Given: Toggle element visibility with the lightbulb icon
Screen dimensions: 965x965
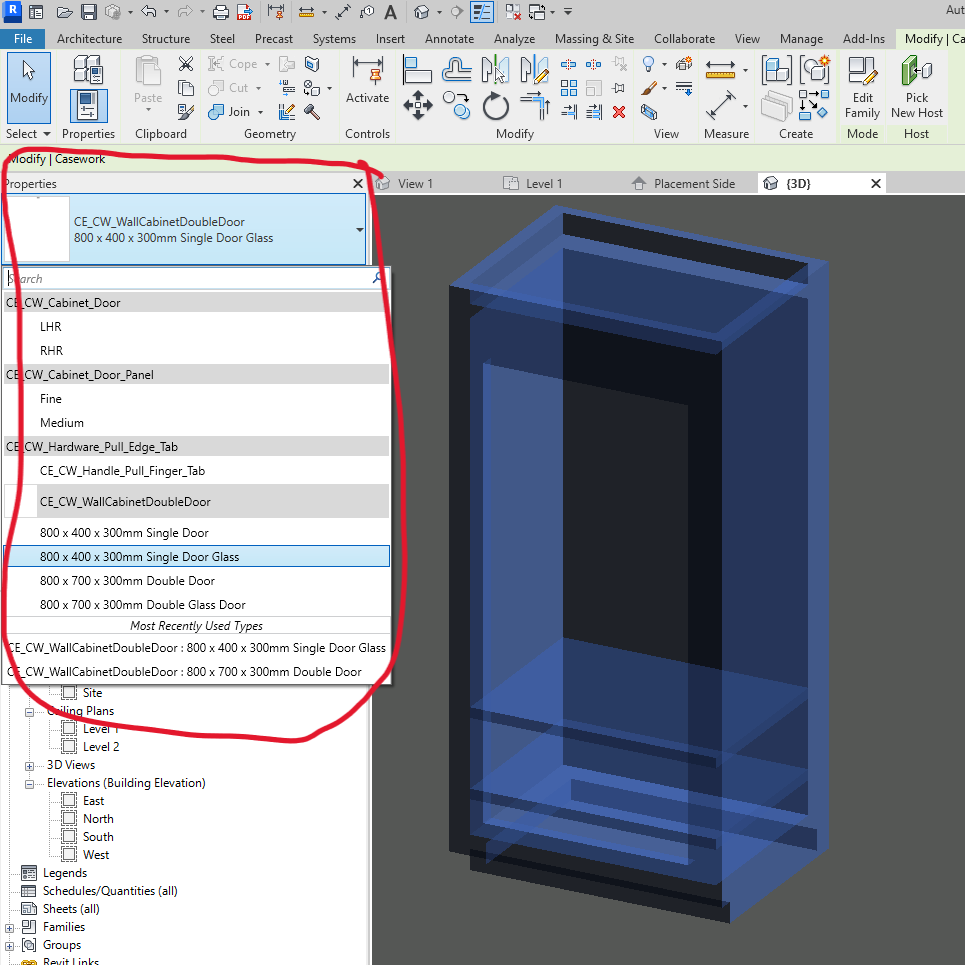Looking at the screenshot, I should point(646,63).
